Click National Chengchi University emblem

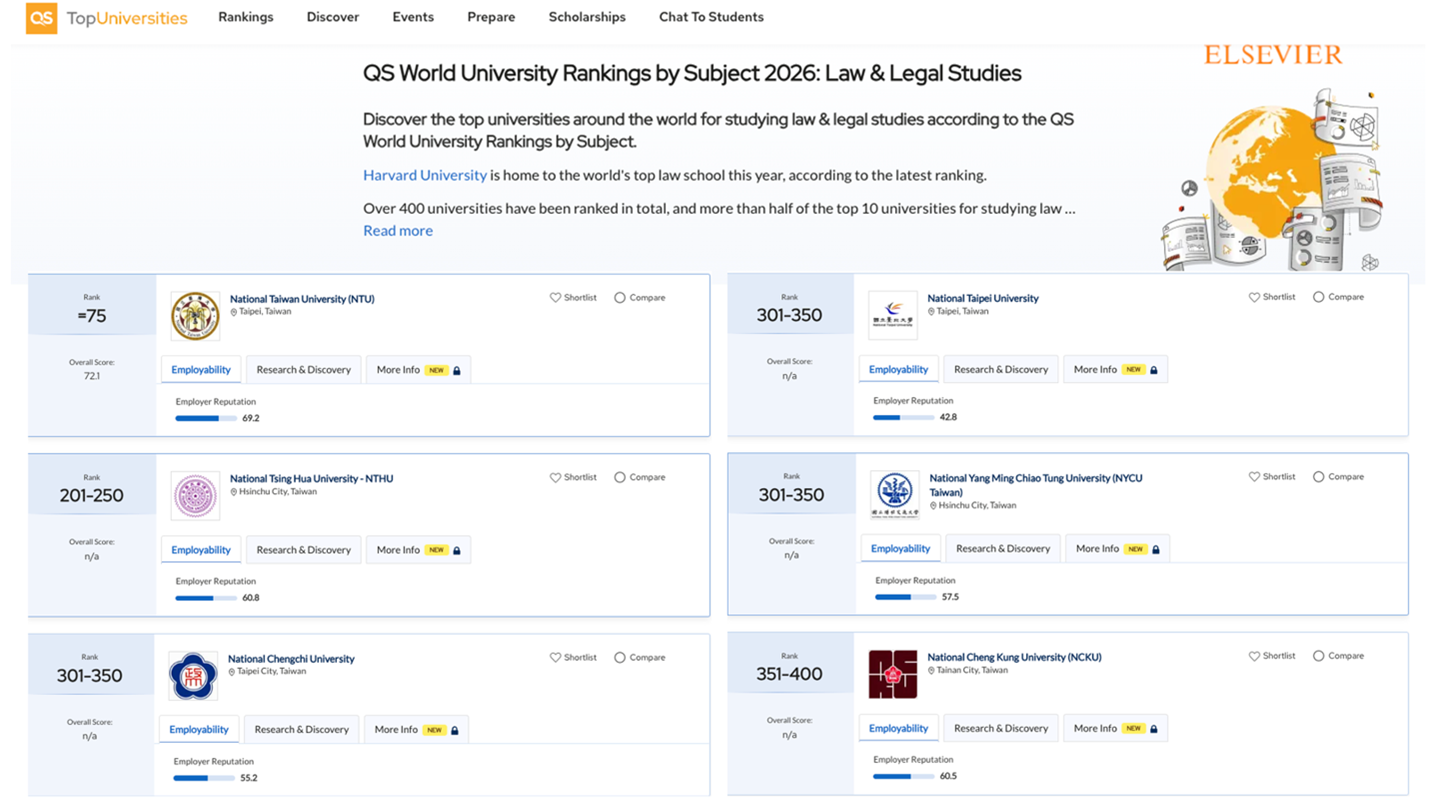pos(193,676)
